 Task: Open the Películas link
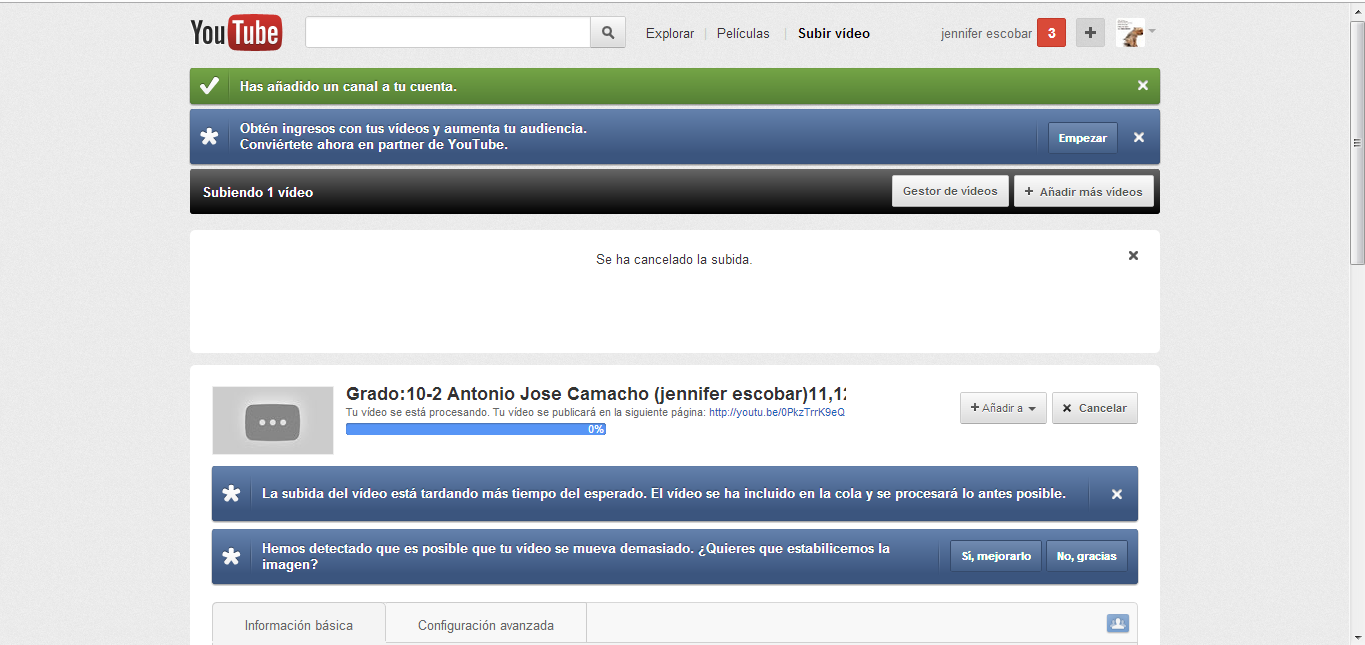pyautogui.click(x=743, y=33)
